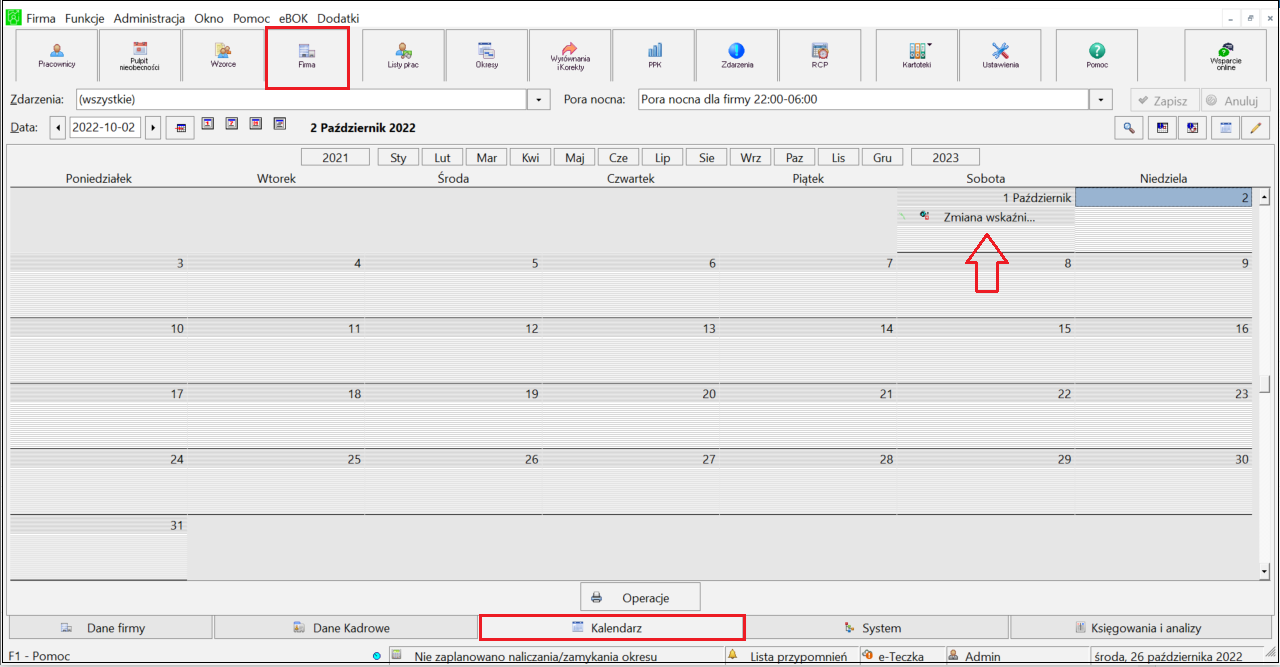Open the Pracownicy toolbar module
This screenshot has width=1280, height=667.
(x=57, y=56)
